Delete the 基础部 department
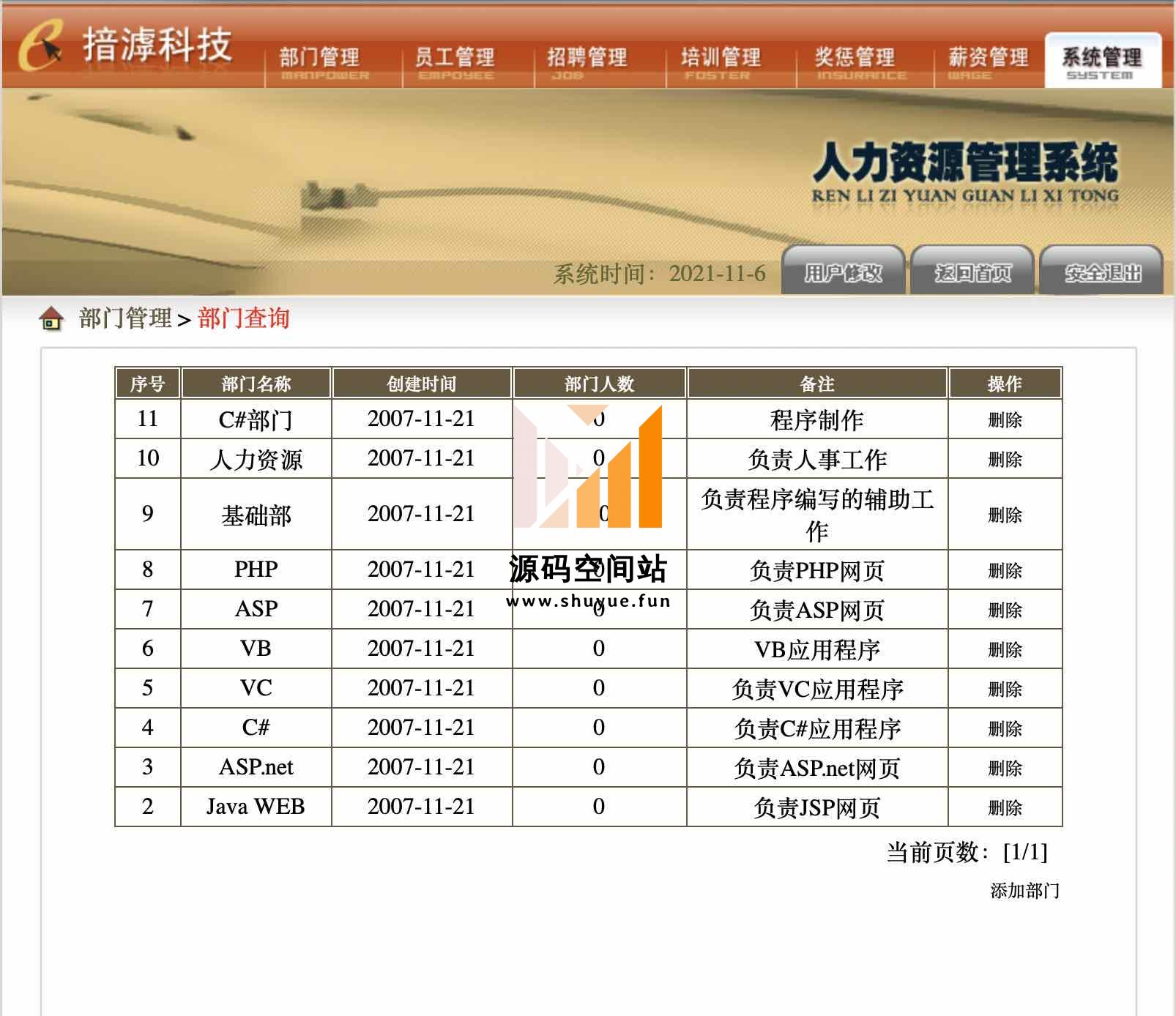The width and height of the screenshot is (1176, 1016). click(x=1005, y=515)
